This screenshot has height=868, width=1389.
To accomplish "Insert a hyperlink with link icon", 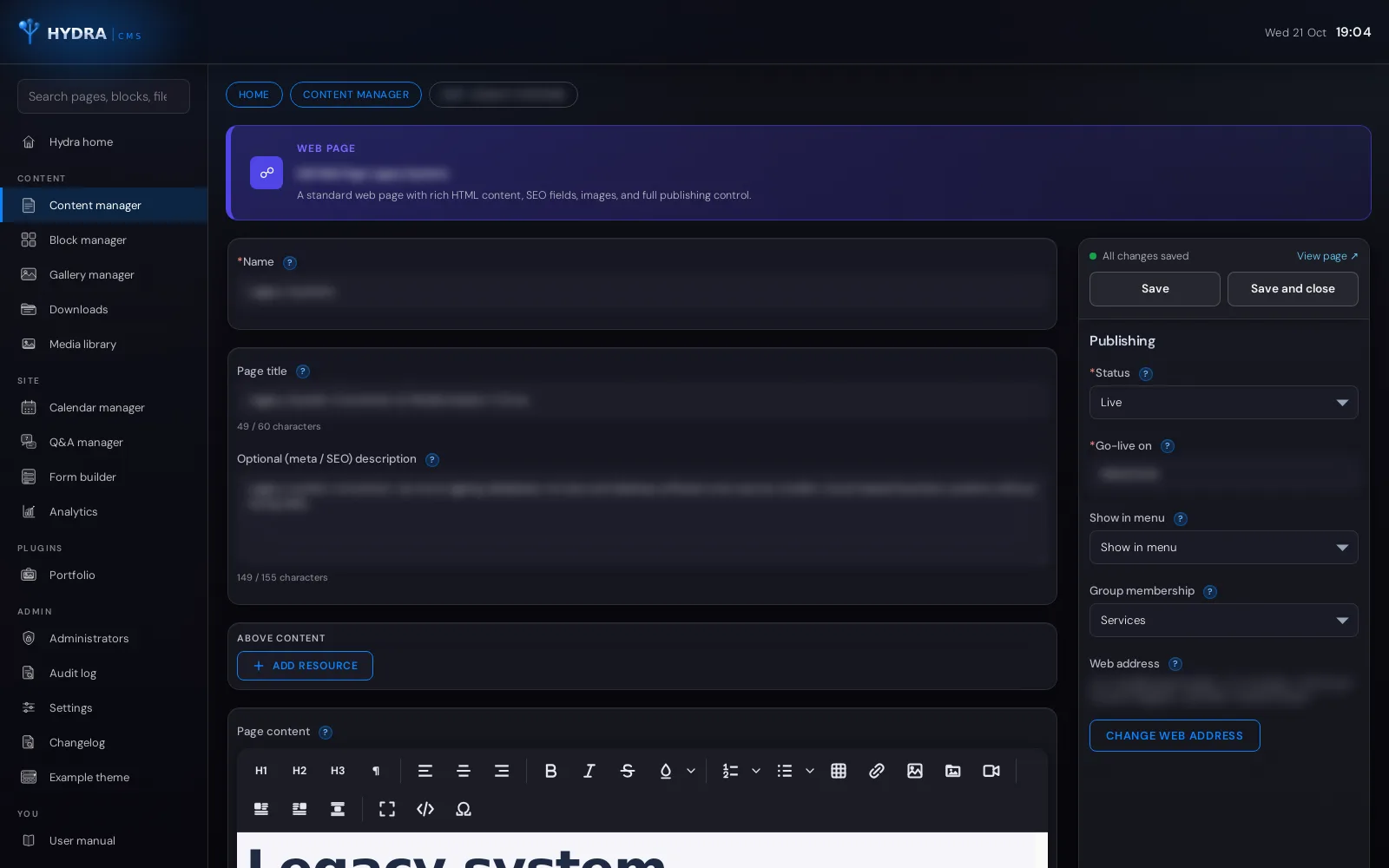I will [877, 771].
